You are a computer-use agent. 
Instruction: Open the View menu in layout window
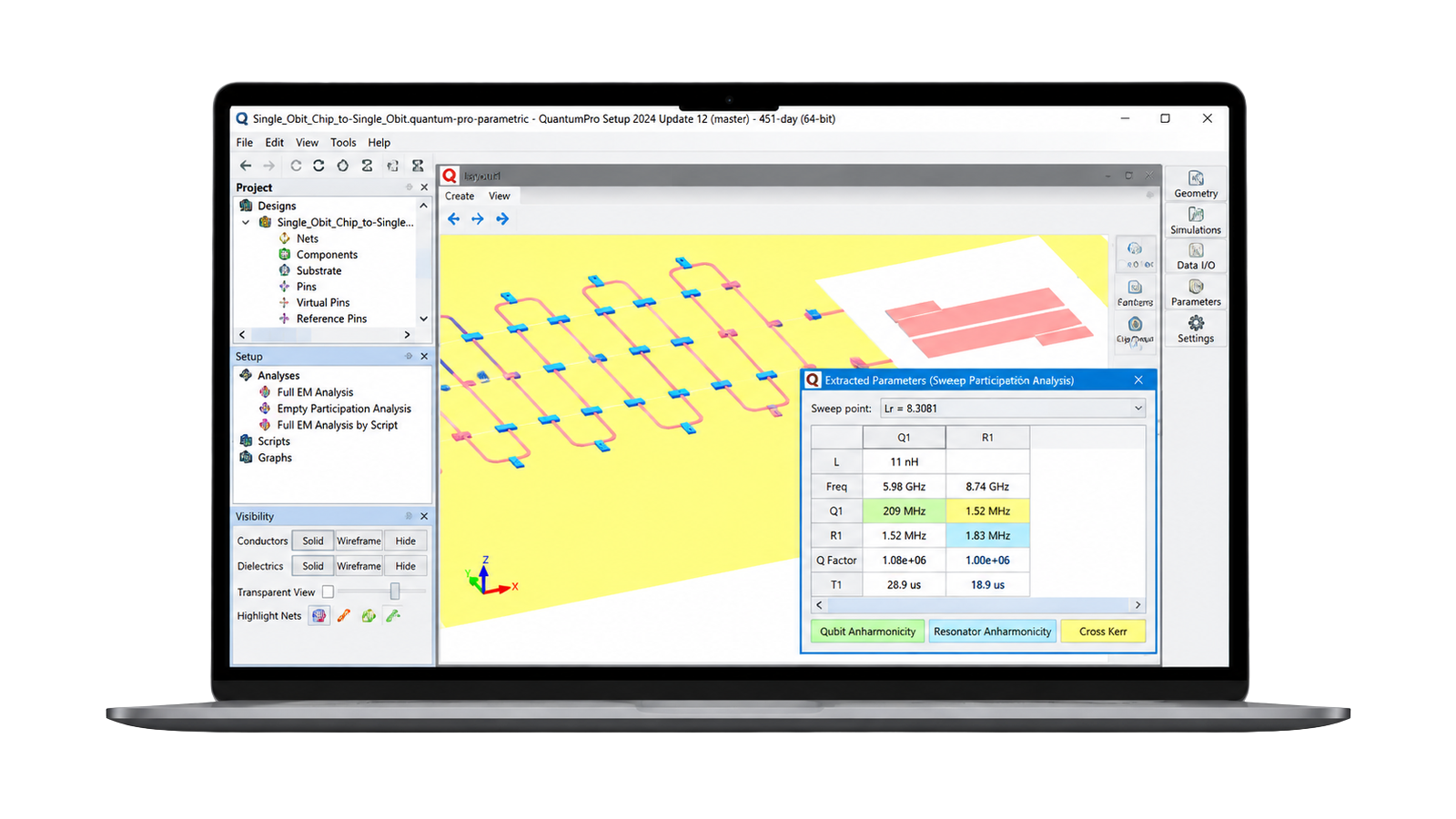click(500, 196)
